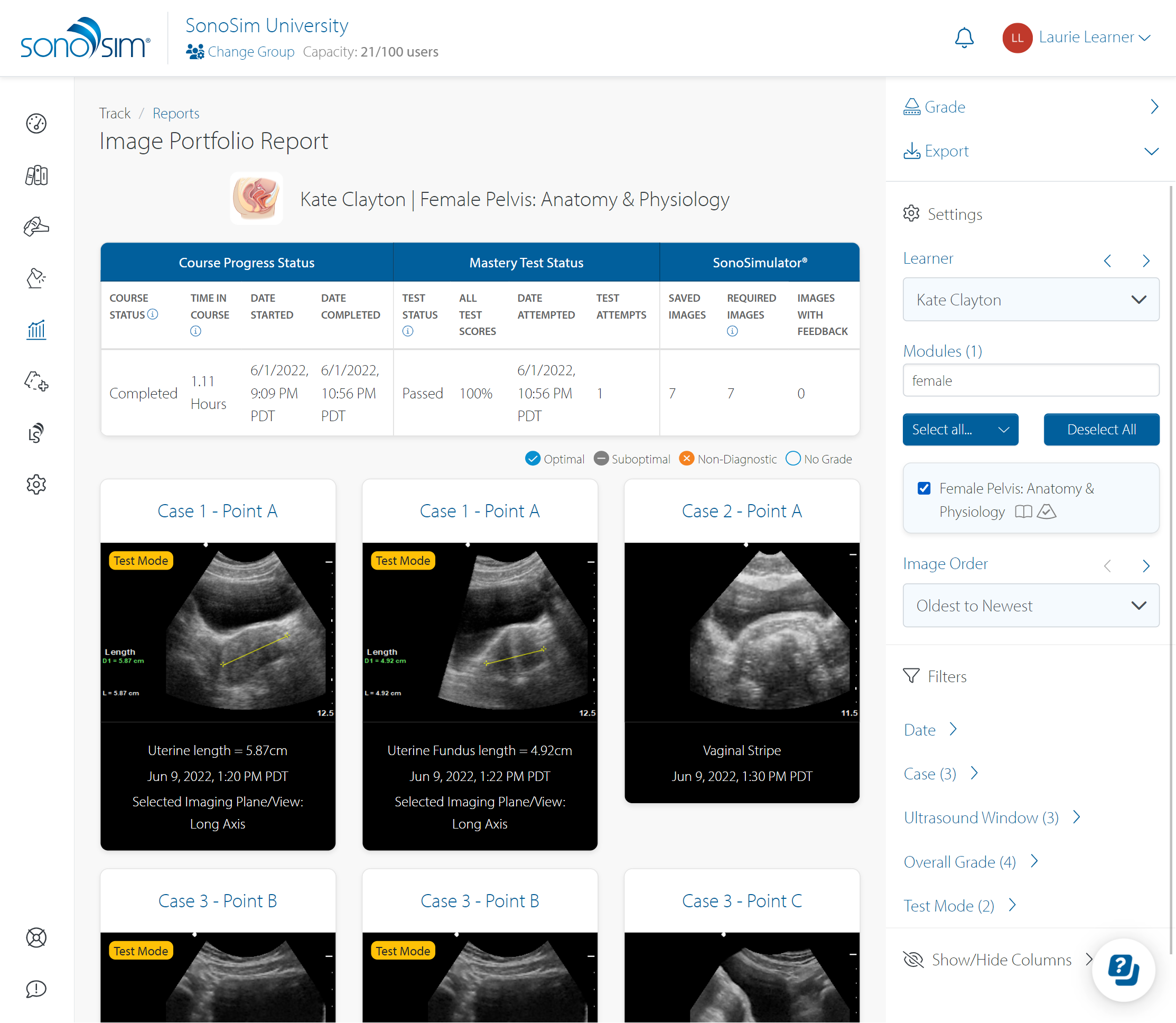
Task: Click the hand with probe scanning icon
Action: click(x=36, y=227)
